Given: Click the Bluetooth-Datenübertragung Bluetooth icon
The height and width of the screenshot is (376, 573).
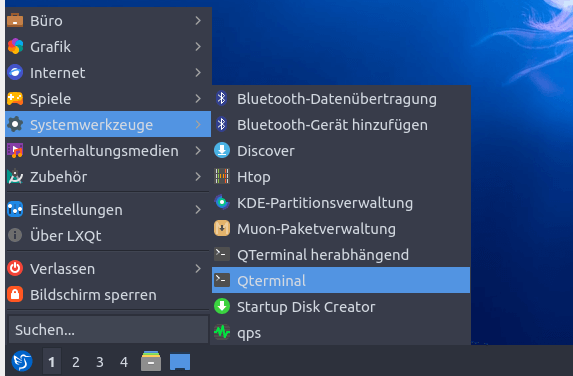Looking at the screenshot, I should (x=221, y=99).
